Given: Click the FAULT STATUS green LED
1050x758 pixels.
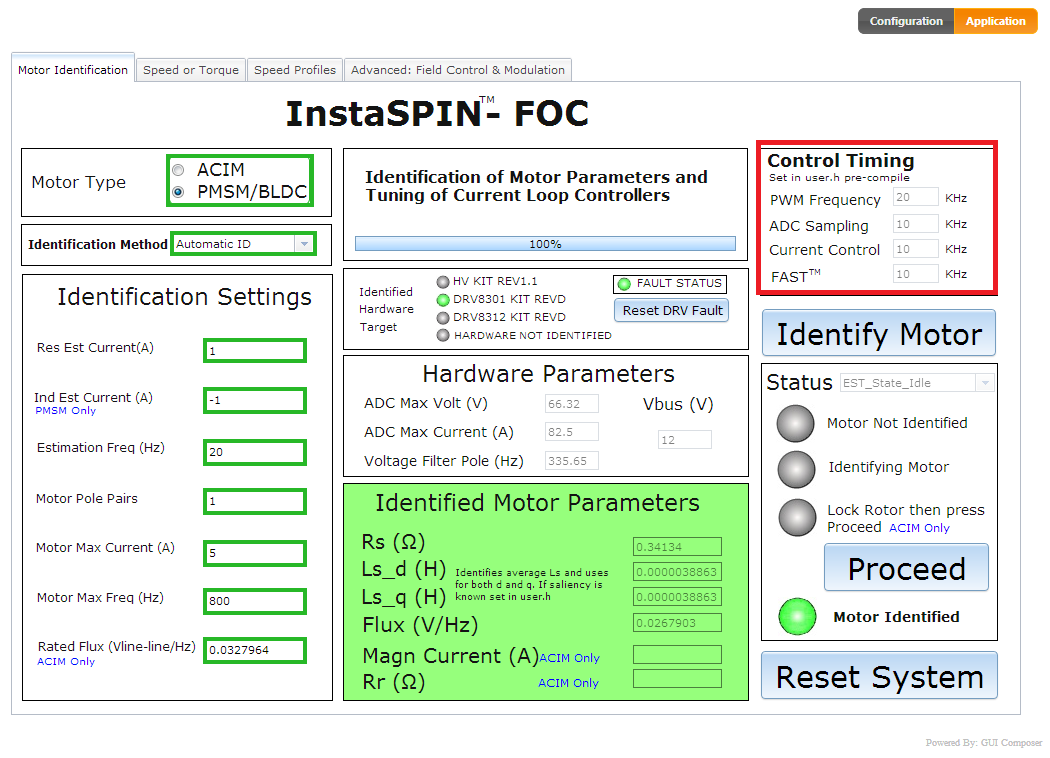Looking at the screenshot, I should [624, 284].
